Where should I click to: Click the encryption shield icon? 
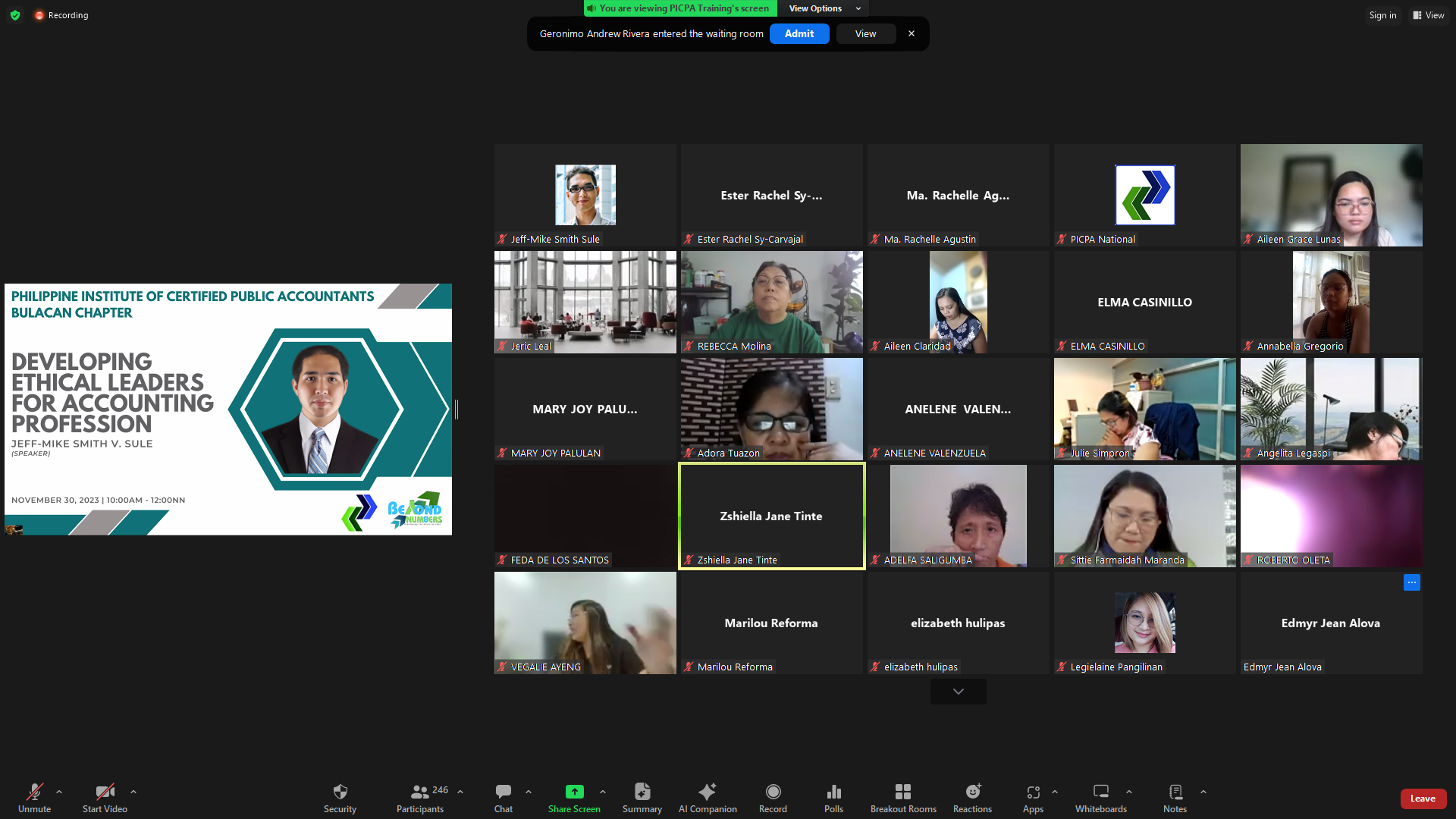[x=15, y=15]
